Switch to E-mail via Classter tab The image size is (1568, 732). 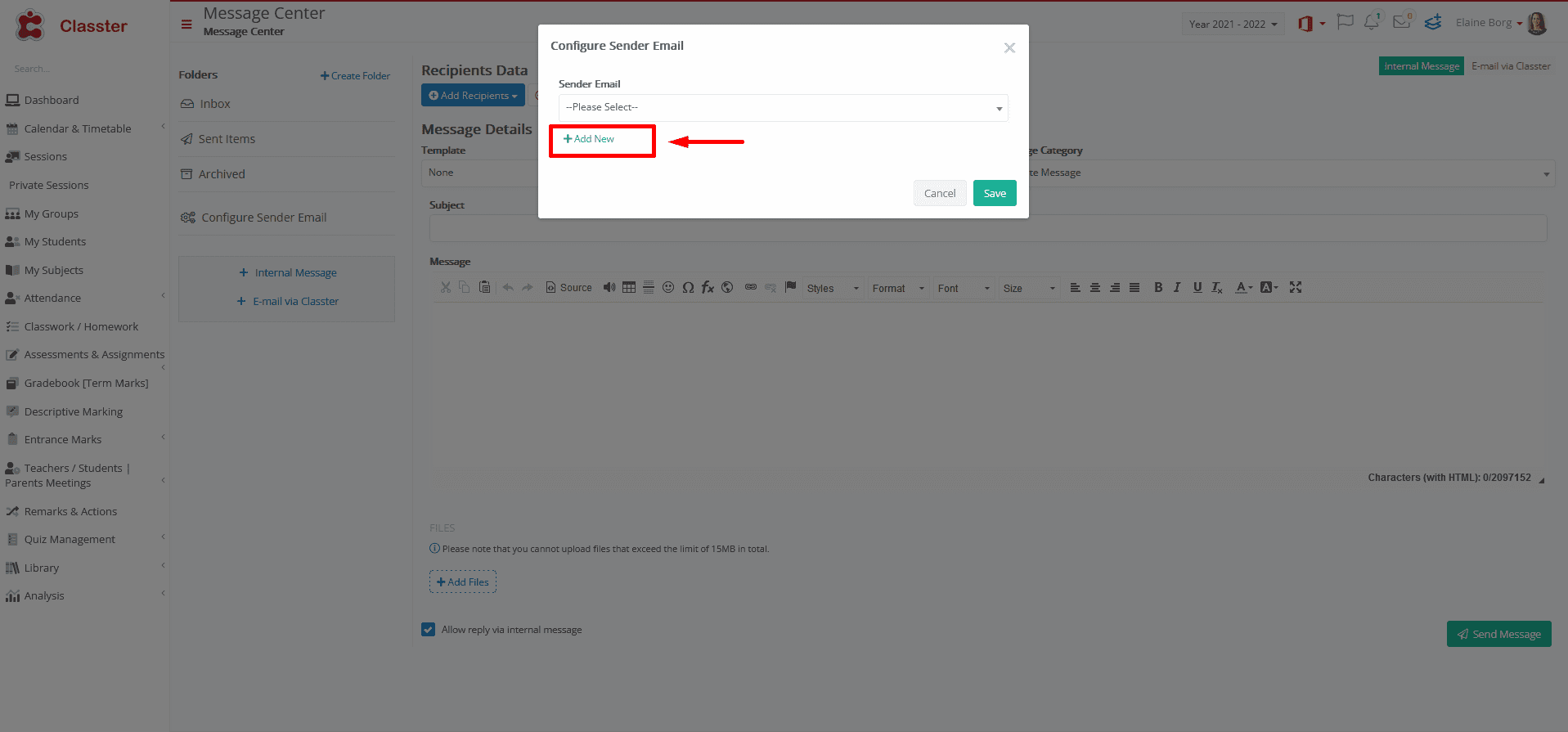click(x=1511, y=66)
